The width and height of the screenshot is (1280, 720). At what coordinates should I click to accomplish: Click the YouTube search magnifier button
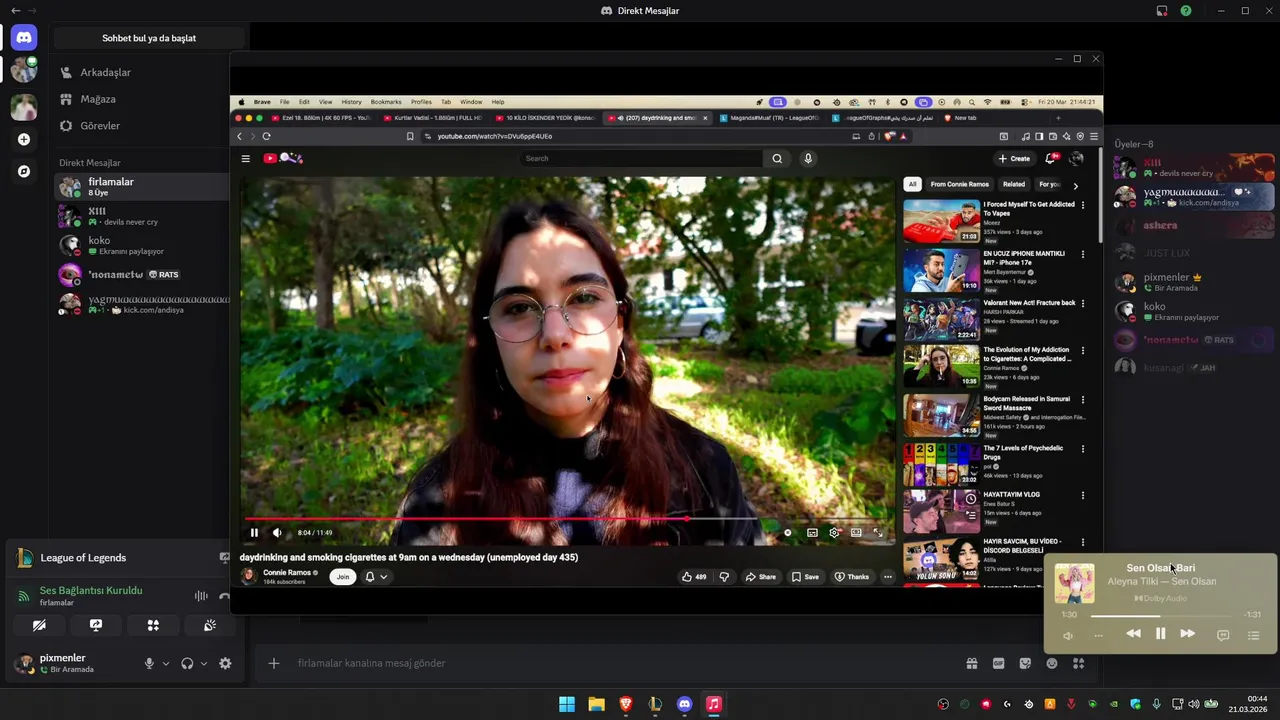(777, 158)
